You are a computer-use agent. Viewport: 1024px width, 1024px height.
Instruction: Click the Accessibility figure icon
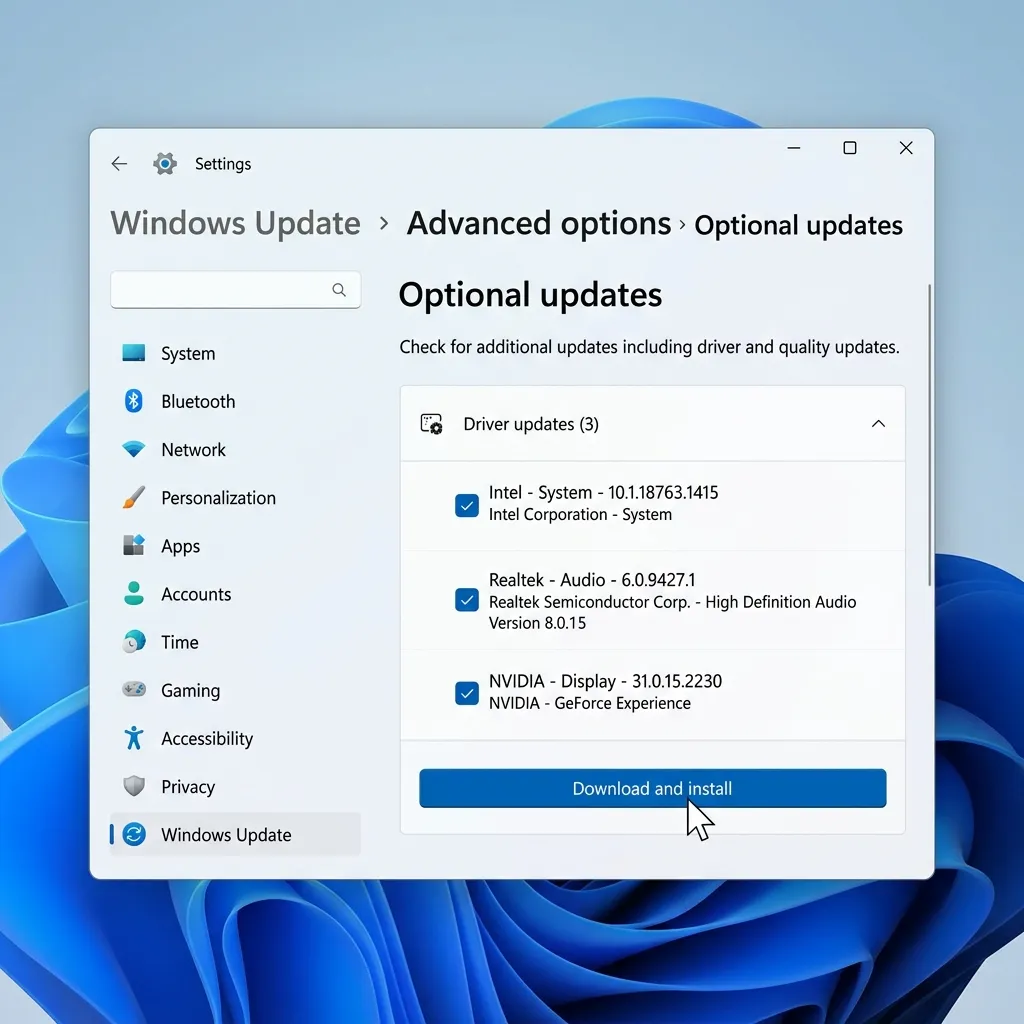134,738
